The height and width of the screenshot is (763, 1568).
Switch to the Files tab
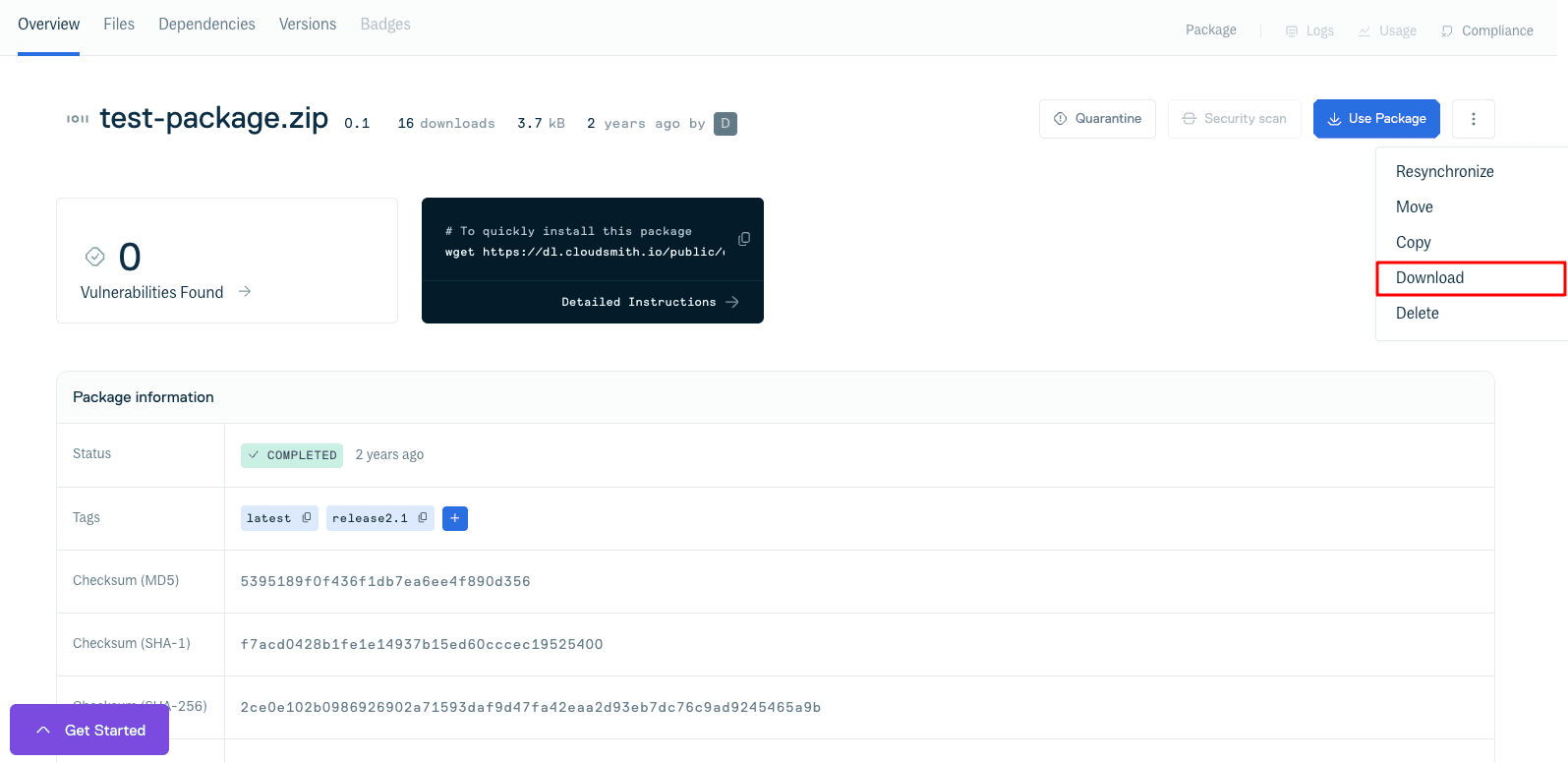click(x=119, y=25)
